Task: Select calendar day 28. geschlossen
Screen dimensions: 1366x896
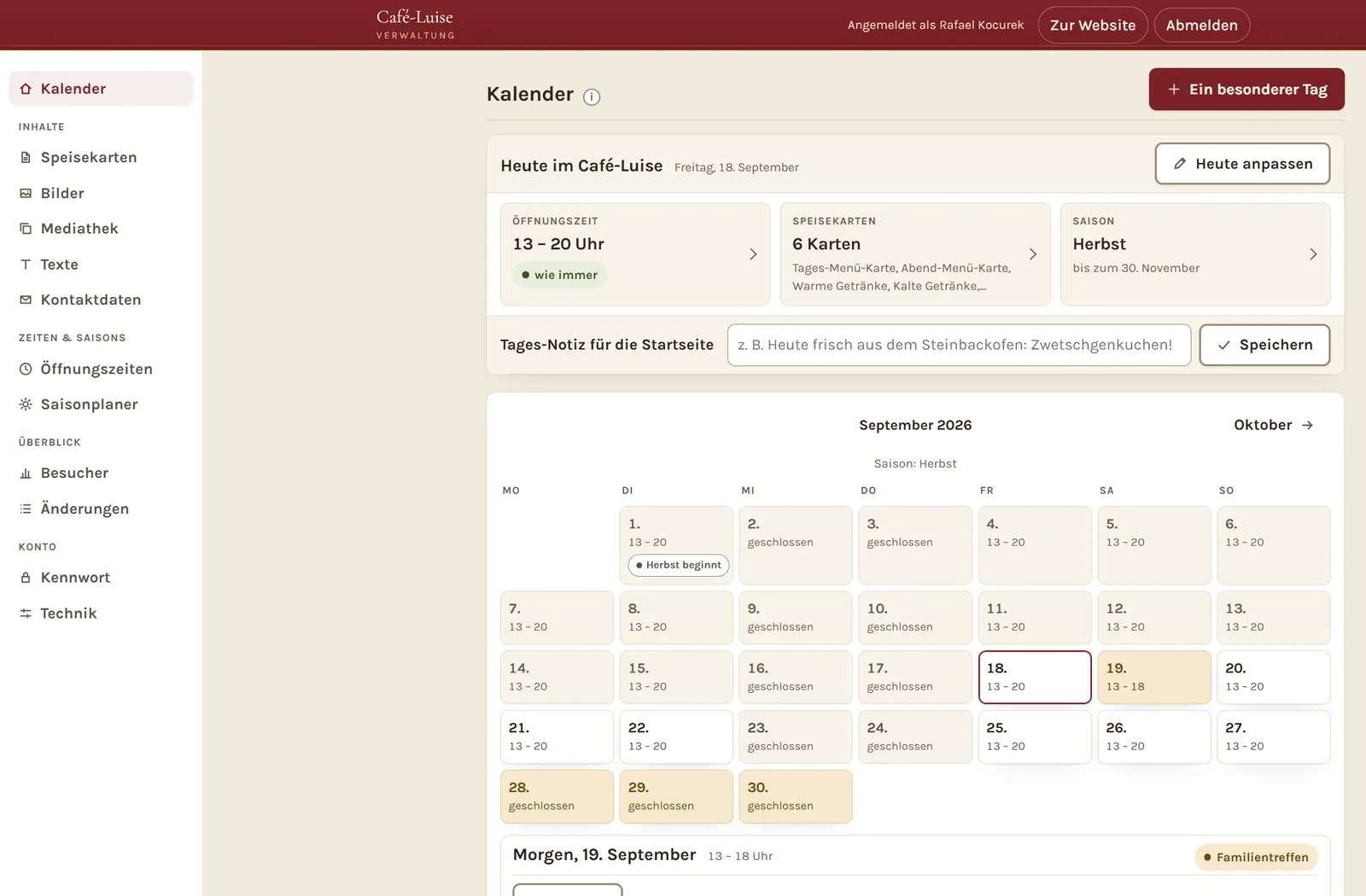Action: (557, 797)
